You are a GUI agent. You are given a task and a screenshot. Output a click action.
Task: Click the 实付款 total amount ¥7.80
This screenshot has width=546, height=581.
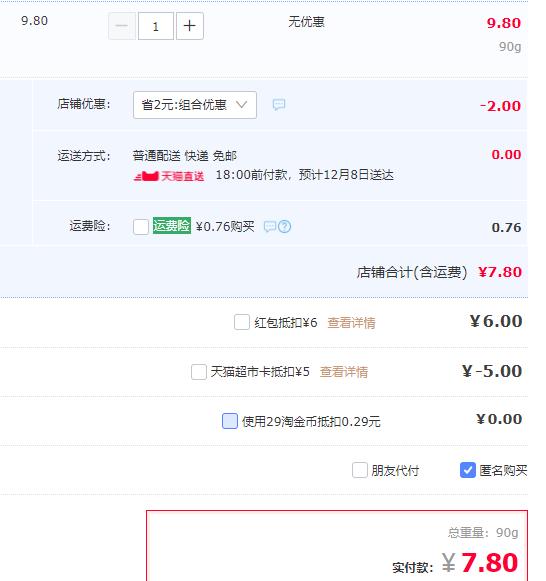480,562
